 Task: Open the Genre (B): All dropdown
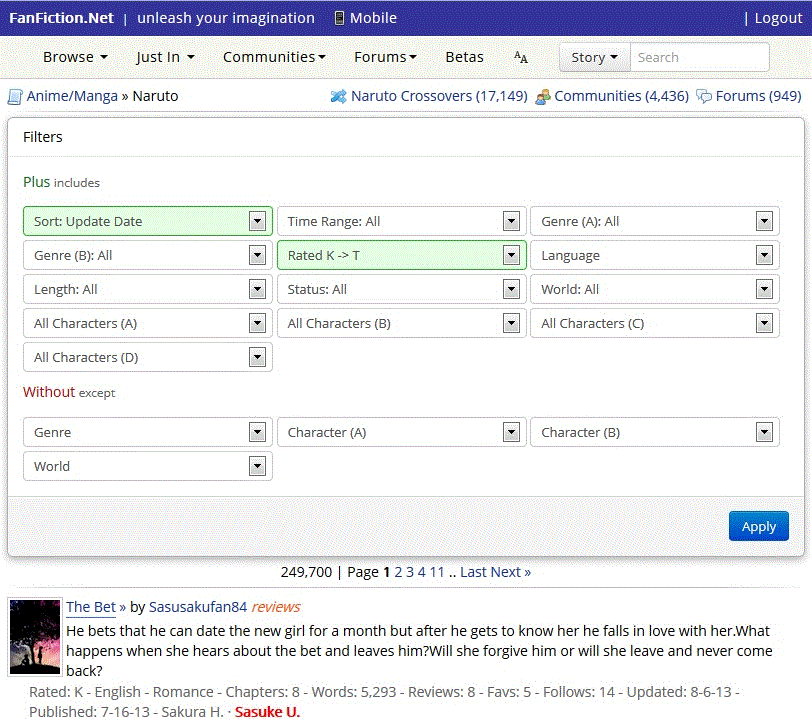(x=148, y=255)
